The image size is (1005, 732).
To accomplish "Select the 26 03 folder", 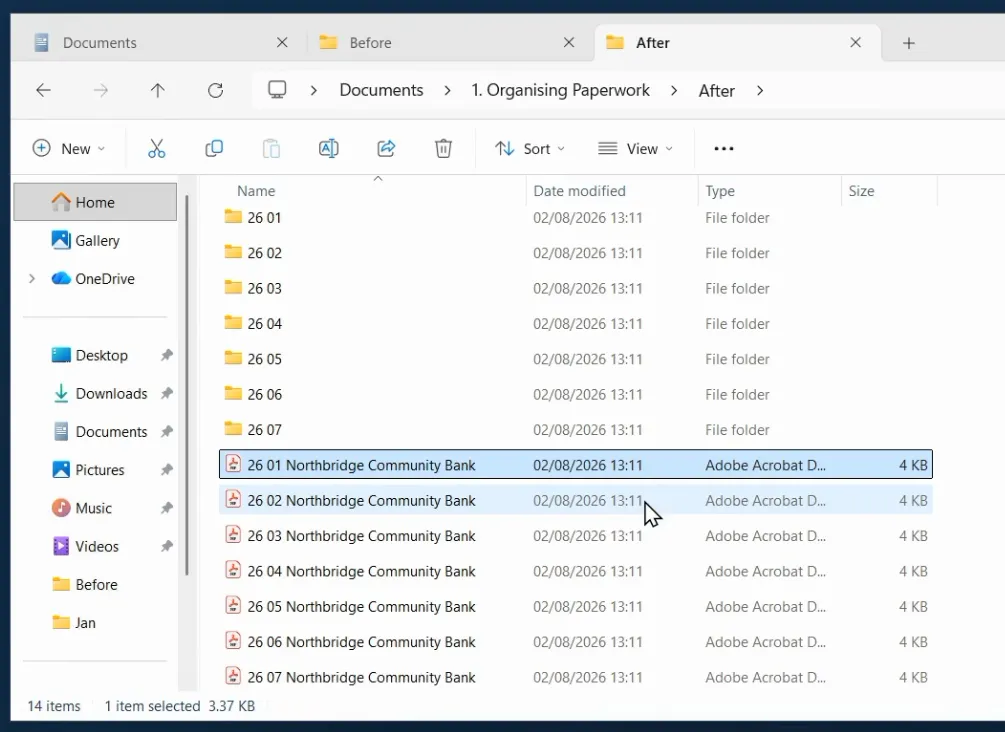I will [576, 288].
